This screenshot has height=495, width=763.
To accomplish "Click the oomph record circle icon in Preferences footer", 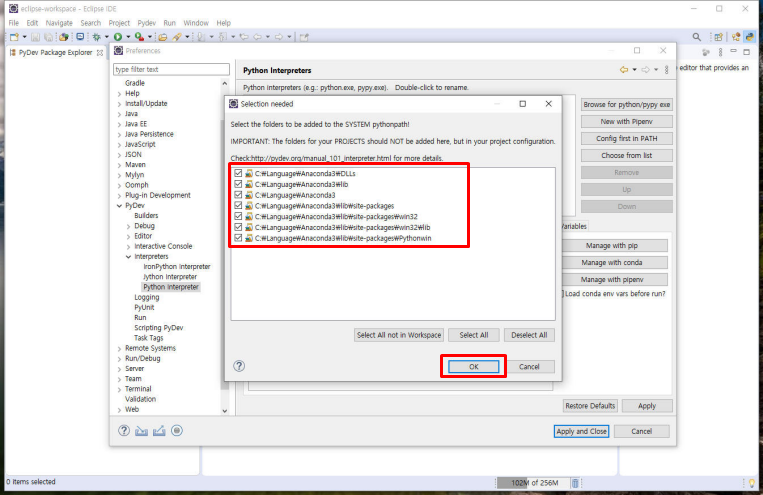I will point(177,431).
